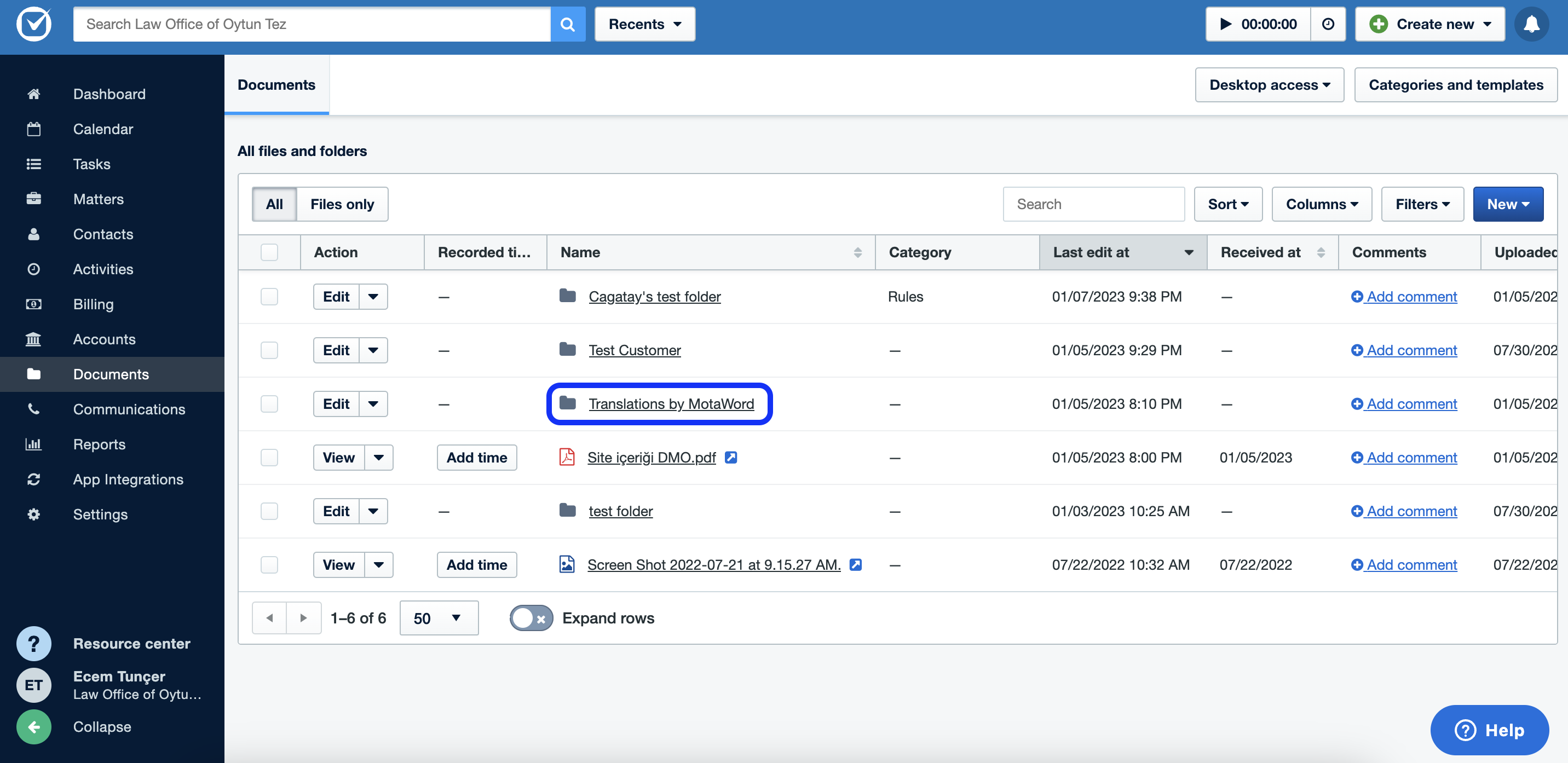Open the Columns dropdown

pyautogui.click(x=1321, y=204)
